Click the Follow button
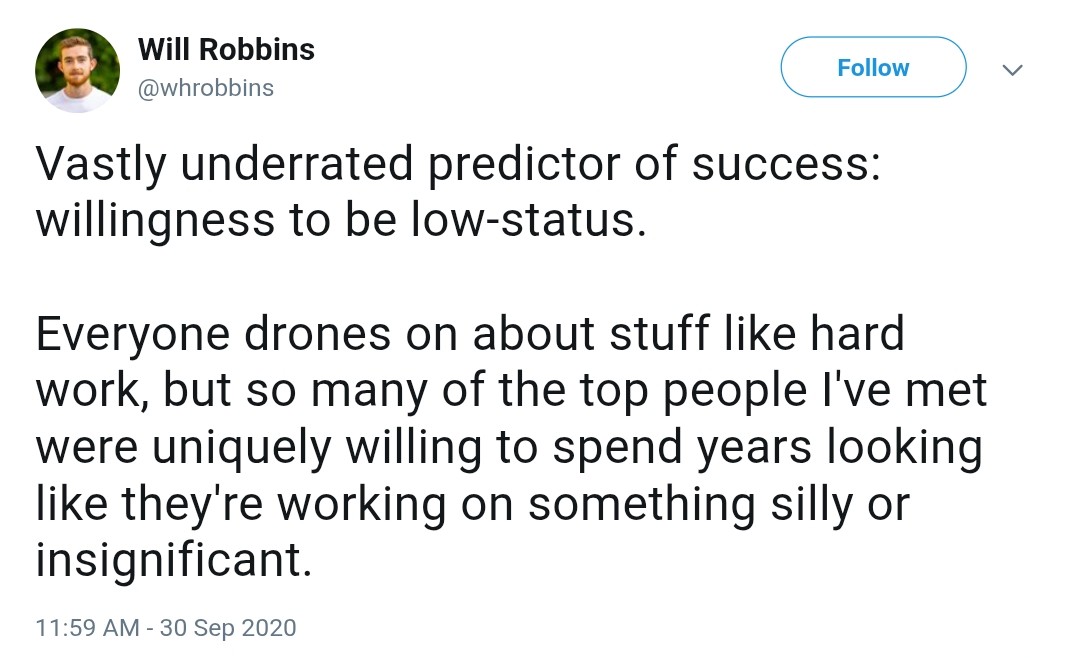 [x=873, y=68]
